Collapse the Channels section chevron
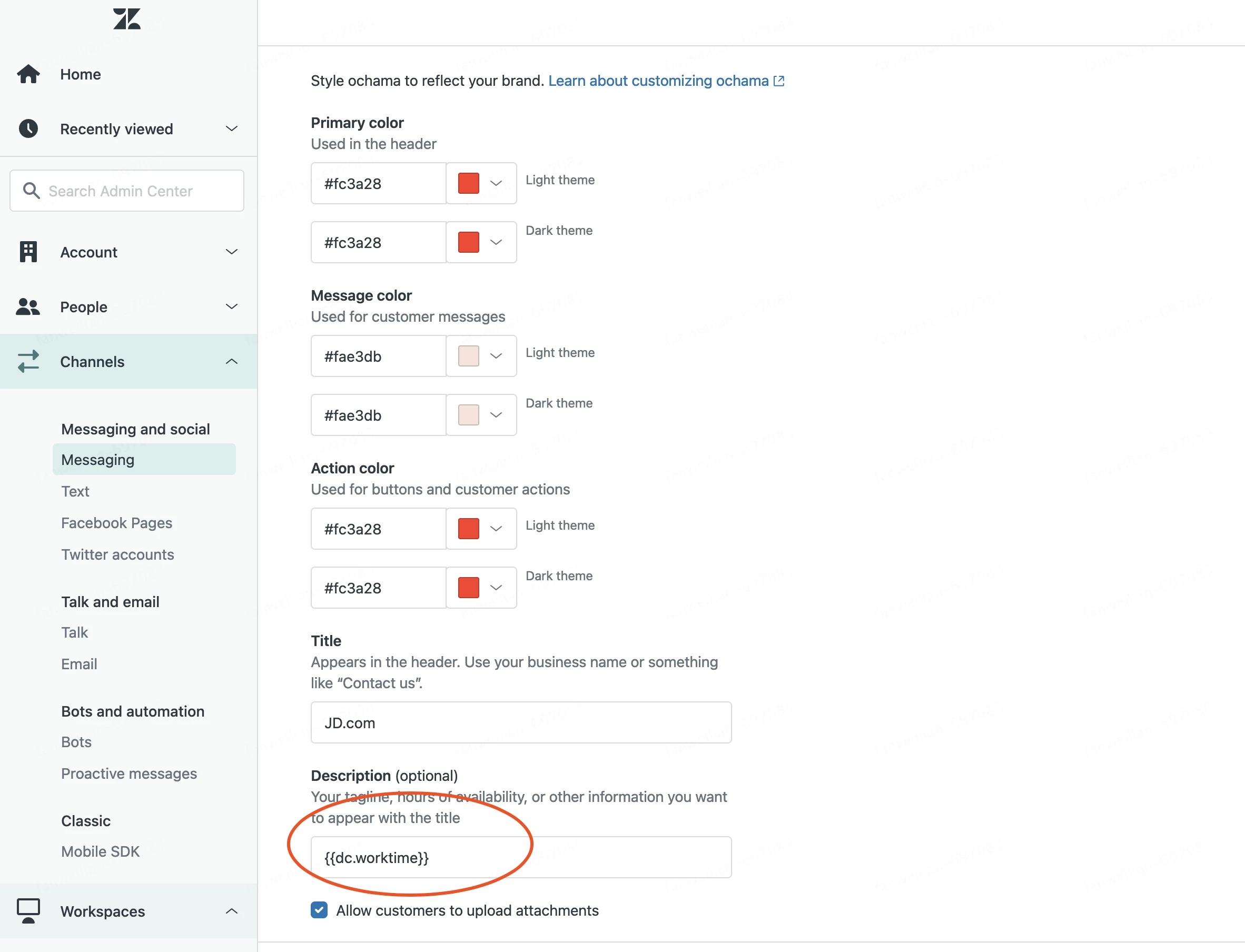 click(x=231, y=362)
